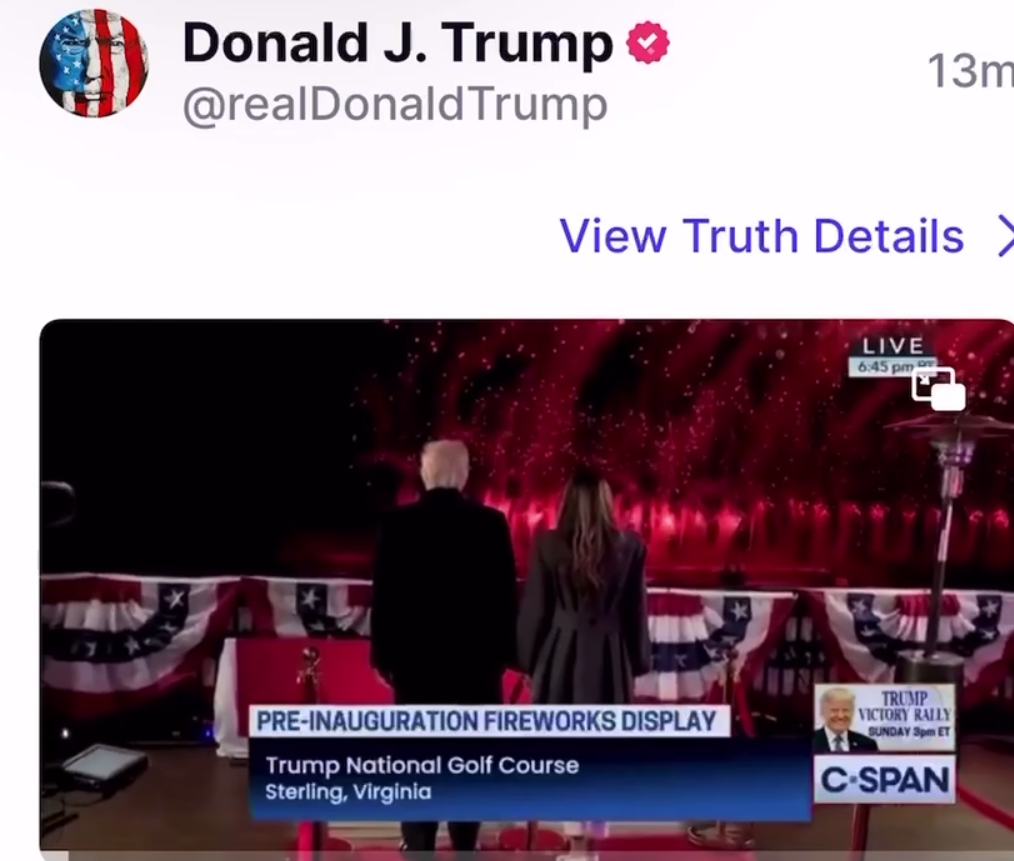The width and height of the screenshot is (1014, 861).
Task: Click the Pre-Inauguration Fireworks Display banner
Action: [x=488, y=721]
